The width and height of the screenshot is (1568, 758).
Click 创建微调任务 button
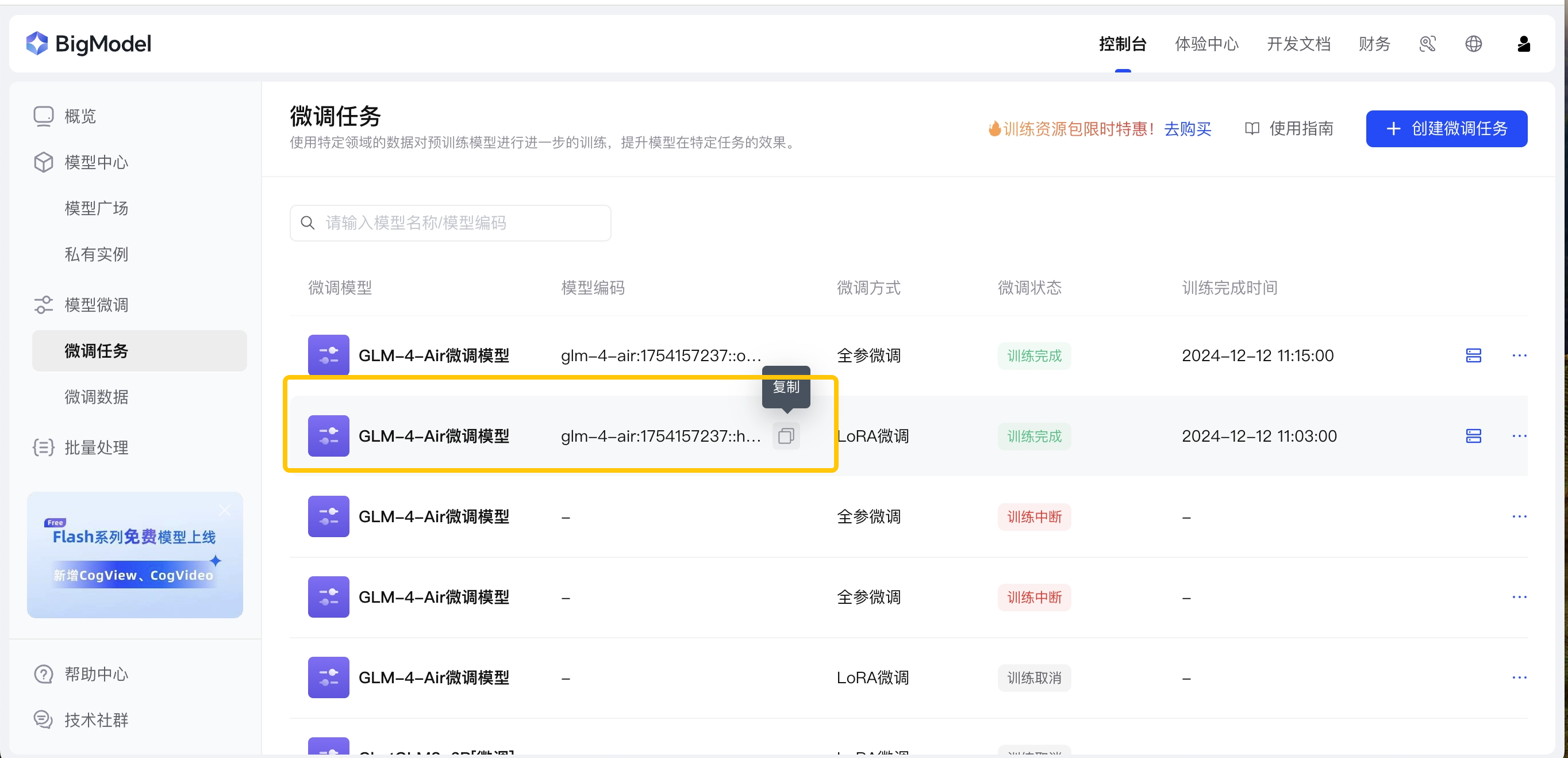coord(1446,128)
